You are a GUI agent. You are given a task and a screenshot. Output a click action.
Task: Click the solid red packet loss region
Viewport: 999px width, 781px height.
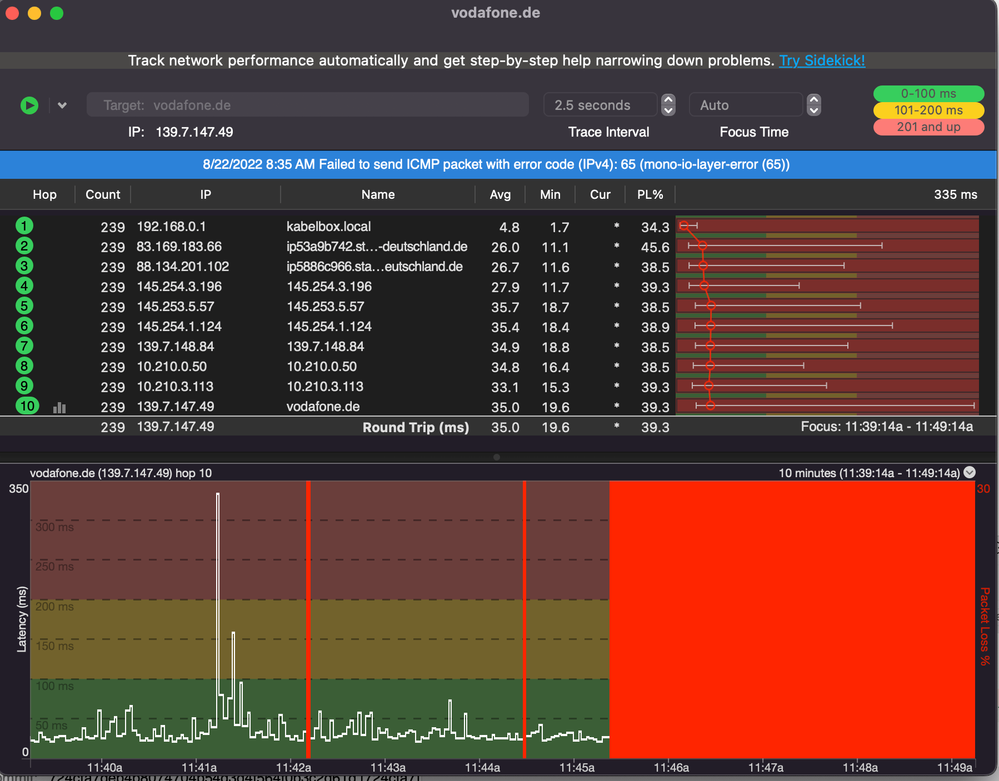(792, 619)
